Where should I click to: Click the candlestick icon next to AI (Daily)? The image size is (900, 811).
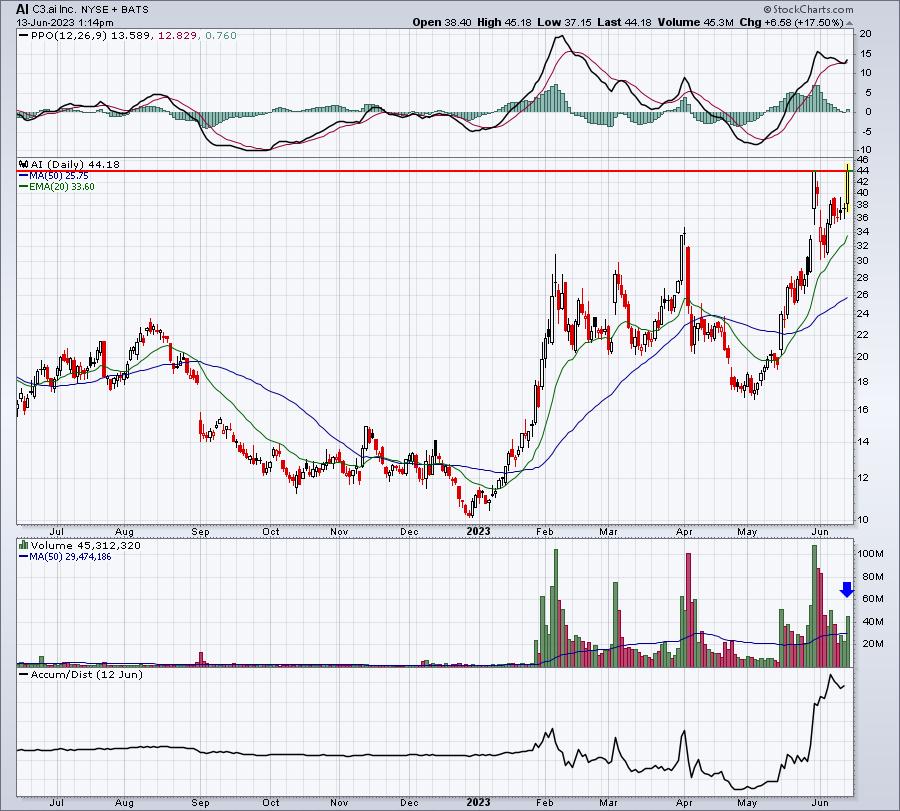click(24, 164)
